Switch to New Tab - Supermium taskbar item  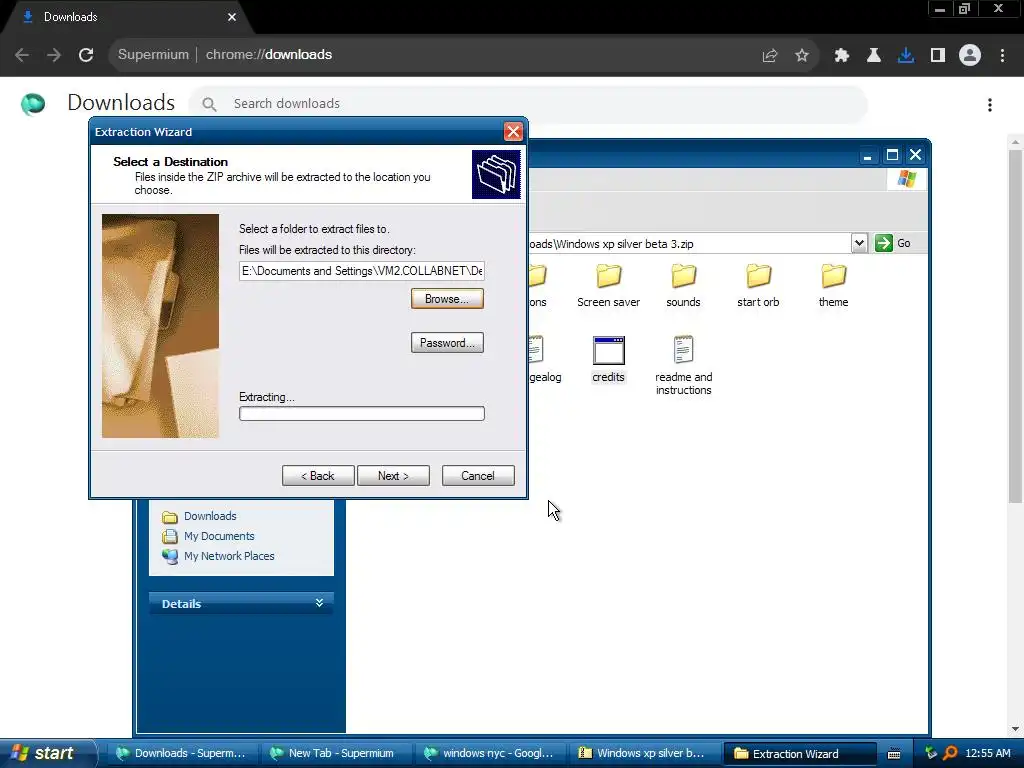335,754
